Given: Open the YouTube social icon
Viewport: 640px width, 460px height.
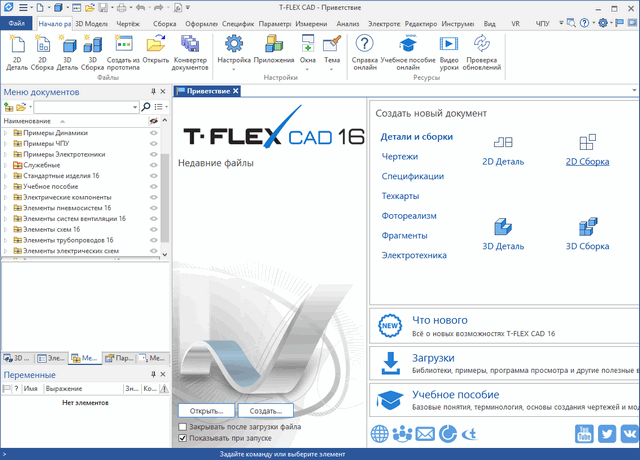Looking at the screenshot, I should tap(585, 433).
